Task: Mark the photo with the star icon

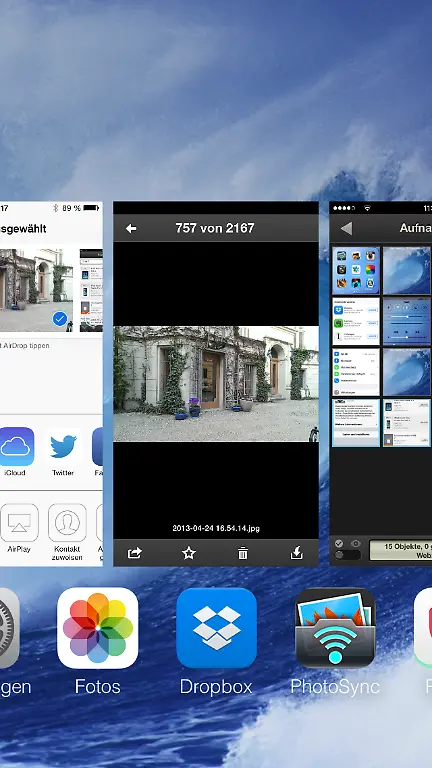Action: click(x=189, y=553)
